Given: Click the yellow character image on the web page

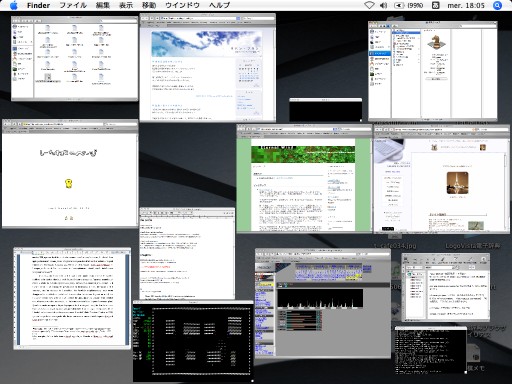Looking at the screenshot, I should point(68,184).
